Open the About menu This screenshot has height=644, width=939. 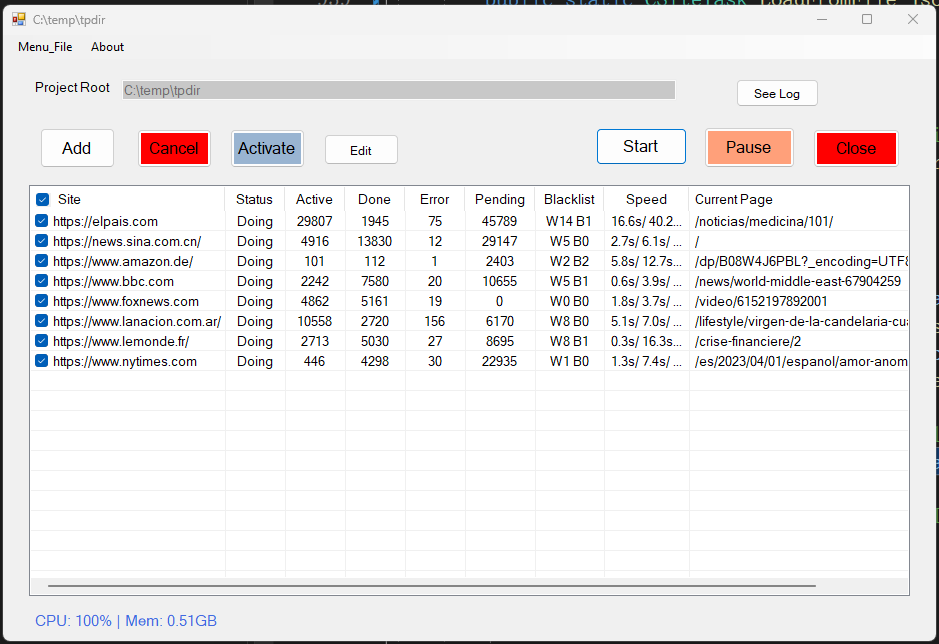click(107, 47)
